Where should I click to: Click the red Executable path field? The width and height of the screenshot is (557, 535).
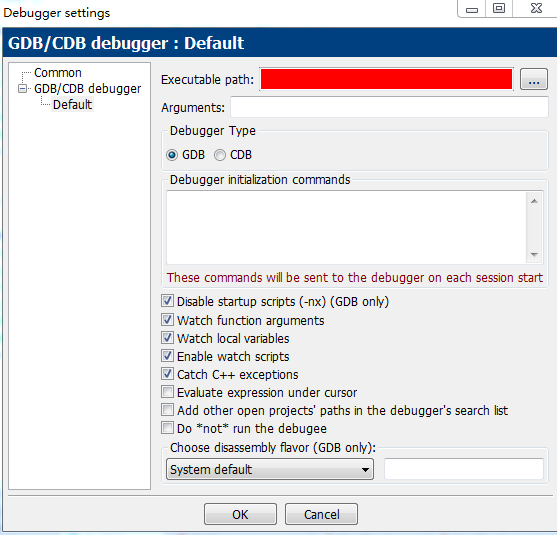[x=386, y=79]
